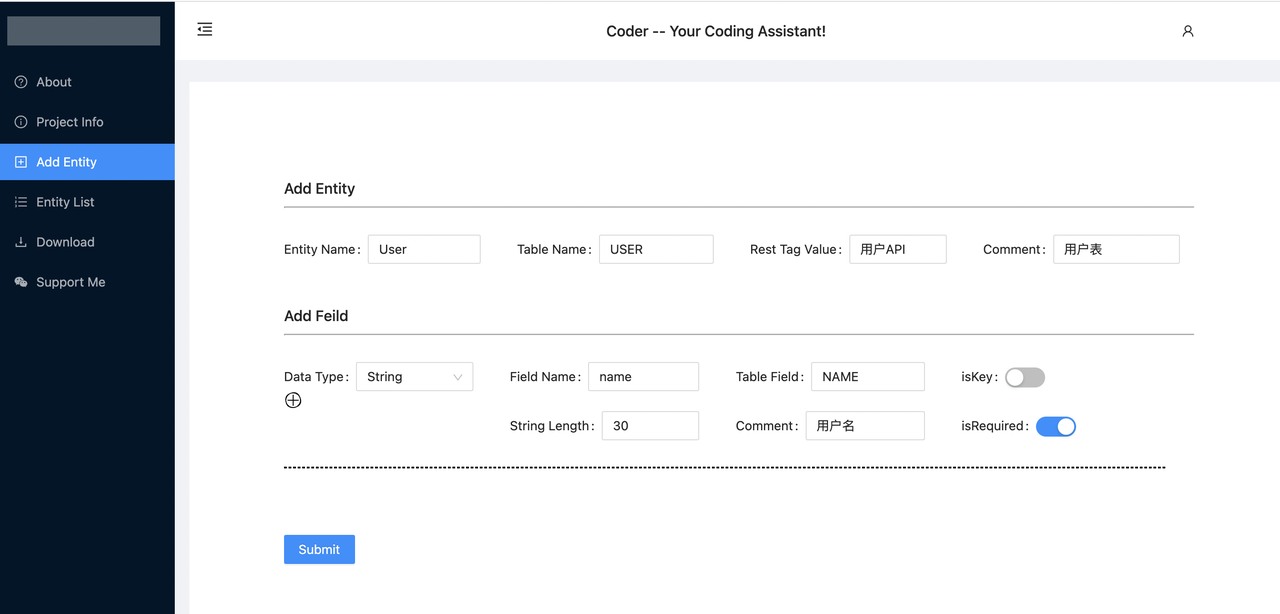This screenshot has height=614, width=1280.
Task: Select the Add Entity plus-square icon in sidebar
Action: (x=20, y=161)
